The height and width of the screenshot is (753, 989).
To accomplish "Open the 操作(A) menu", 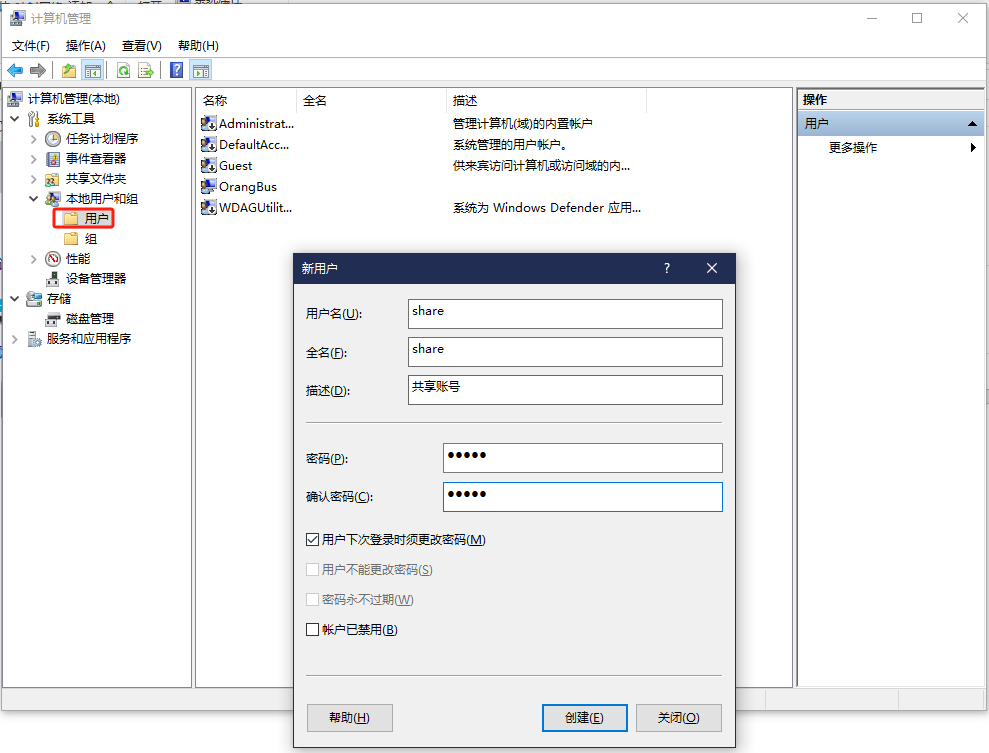I will [x=85, y=46].
